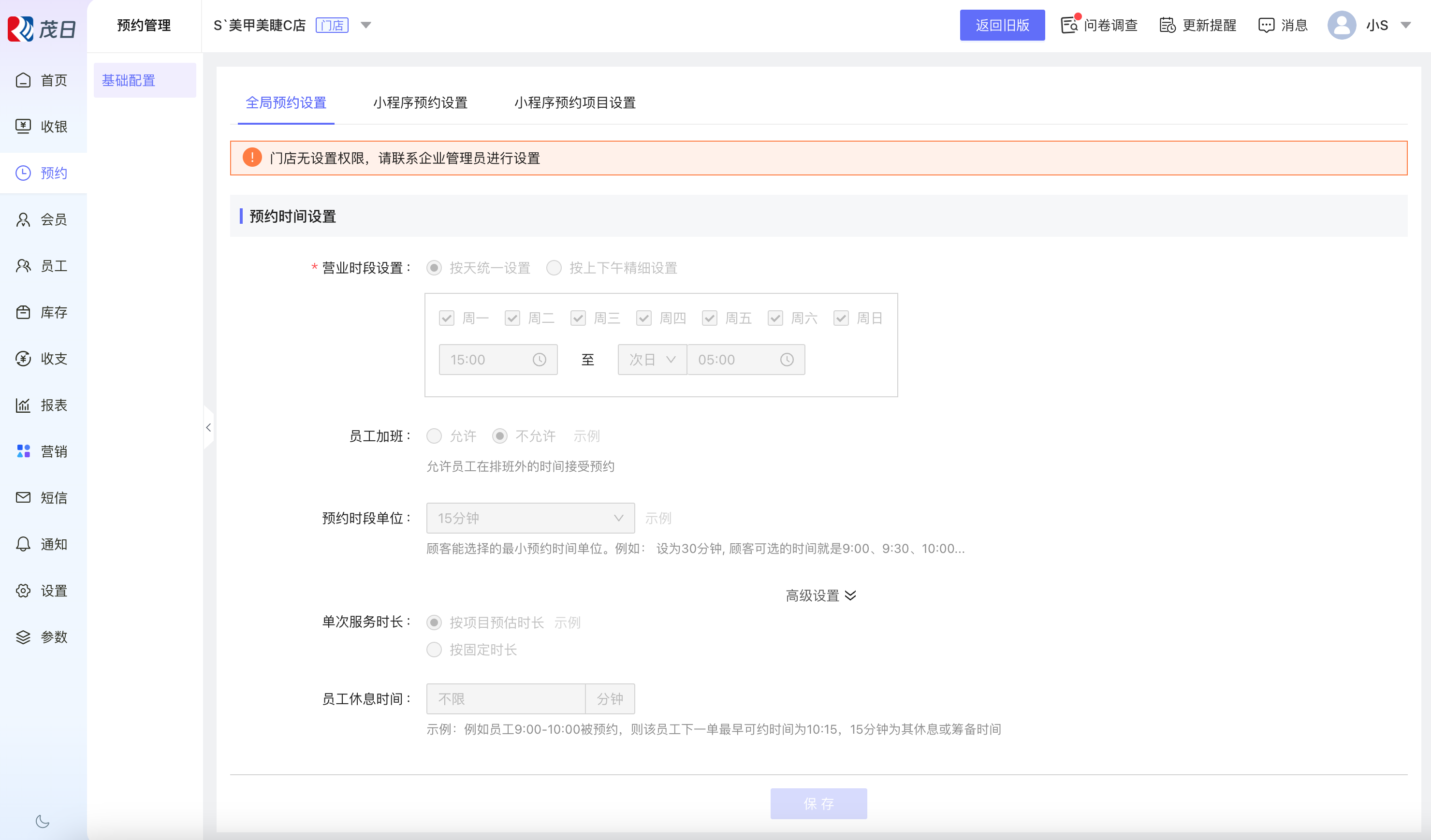Click the 员工休息时间 minutes input field
The width and height of the screenshot is (1431, 840).
pyautogui.click(x=505, y=699)
